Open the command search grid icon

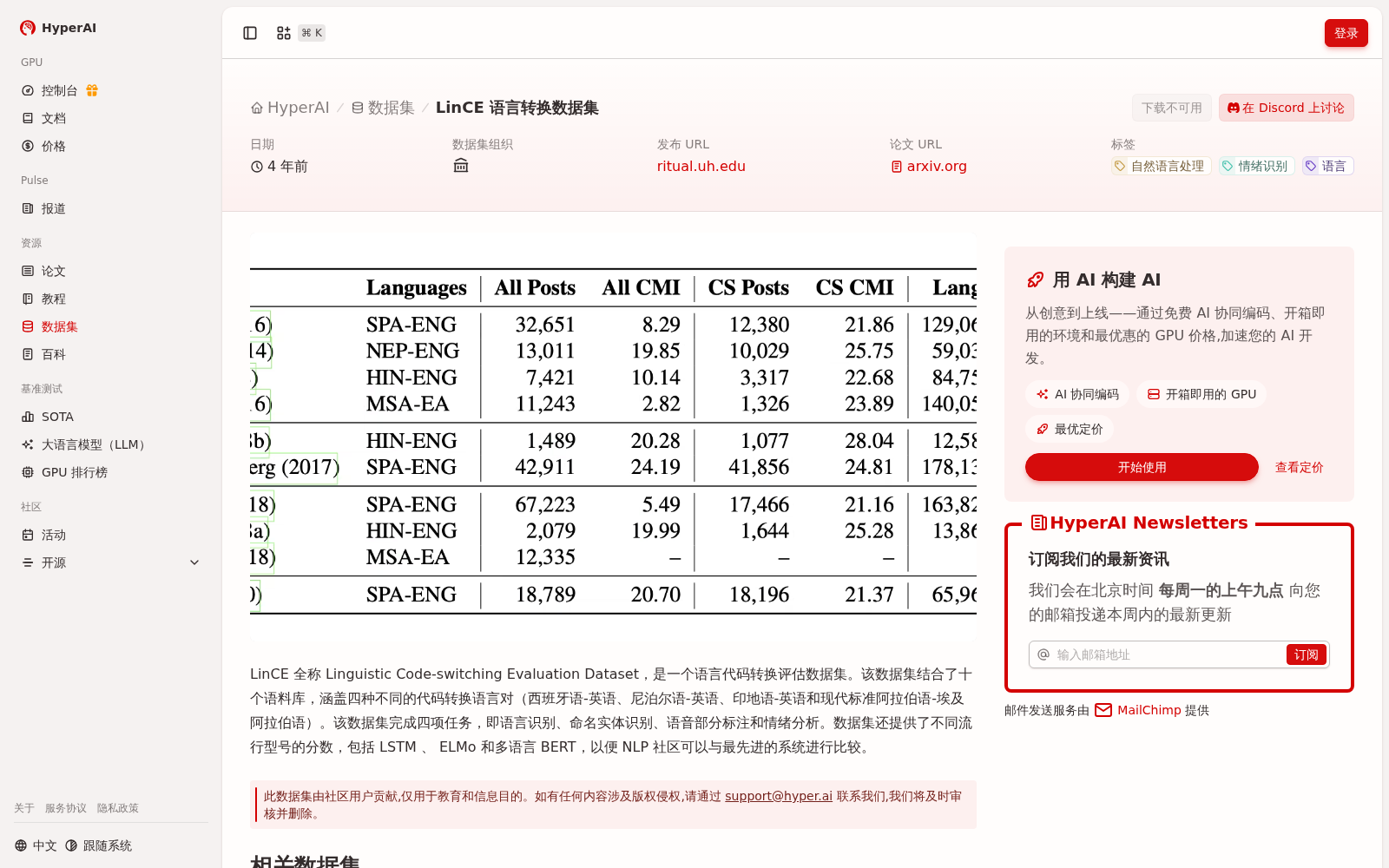[284, 33]
